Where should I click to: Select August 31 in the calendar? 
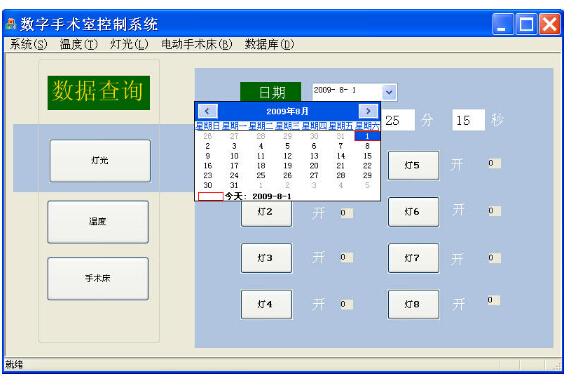click(x=234, y=185)
